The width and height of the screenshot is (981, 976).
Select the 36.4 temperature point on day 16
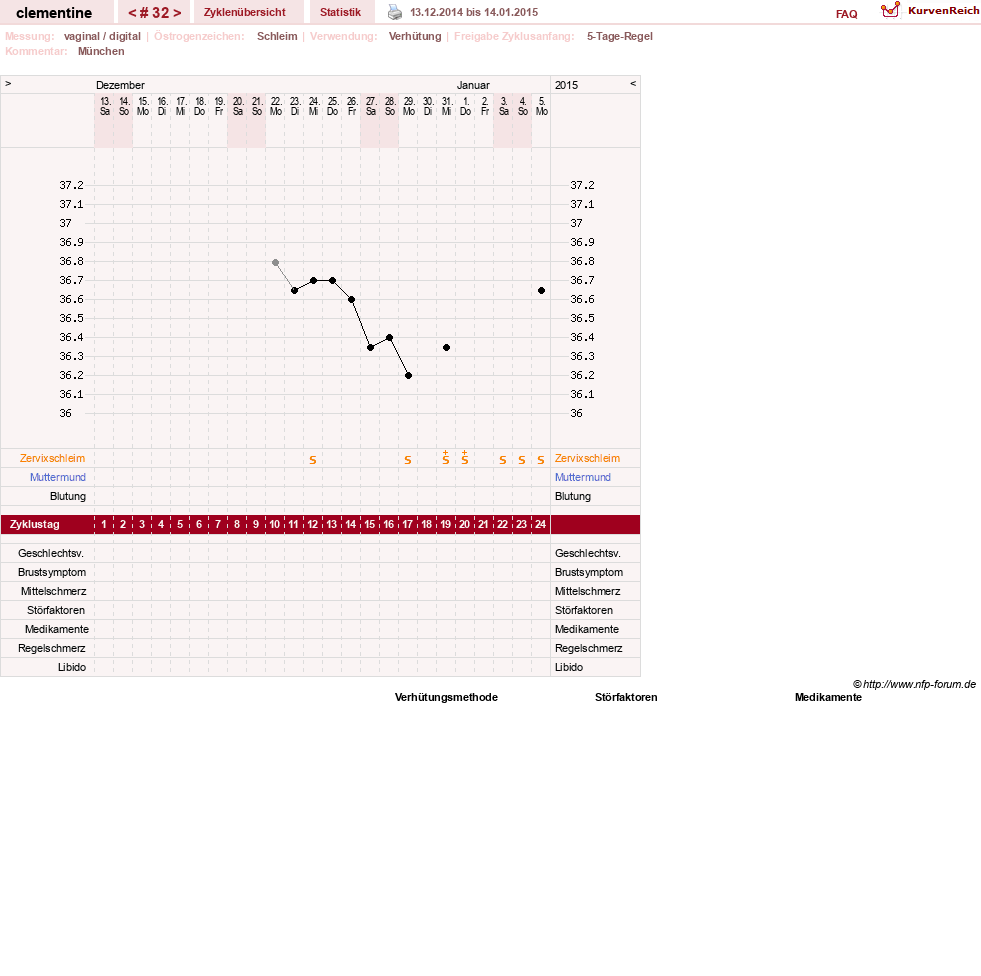390,337
